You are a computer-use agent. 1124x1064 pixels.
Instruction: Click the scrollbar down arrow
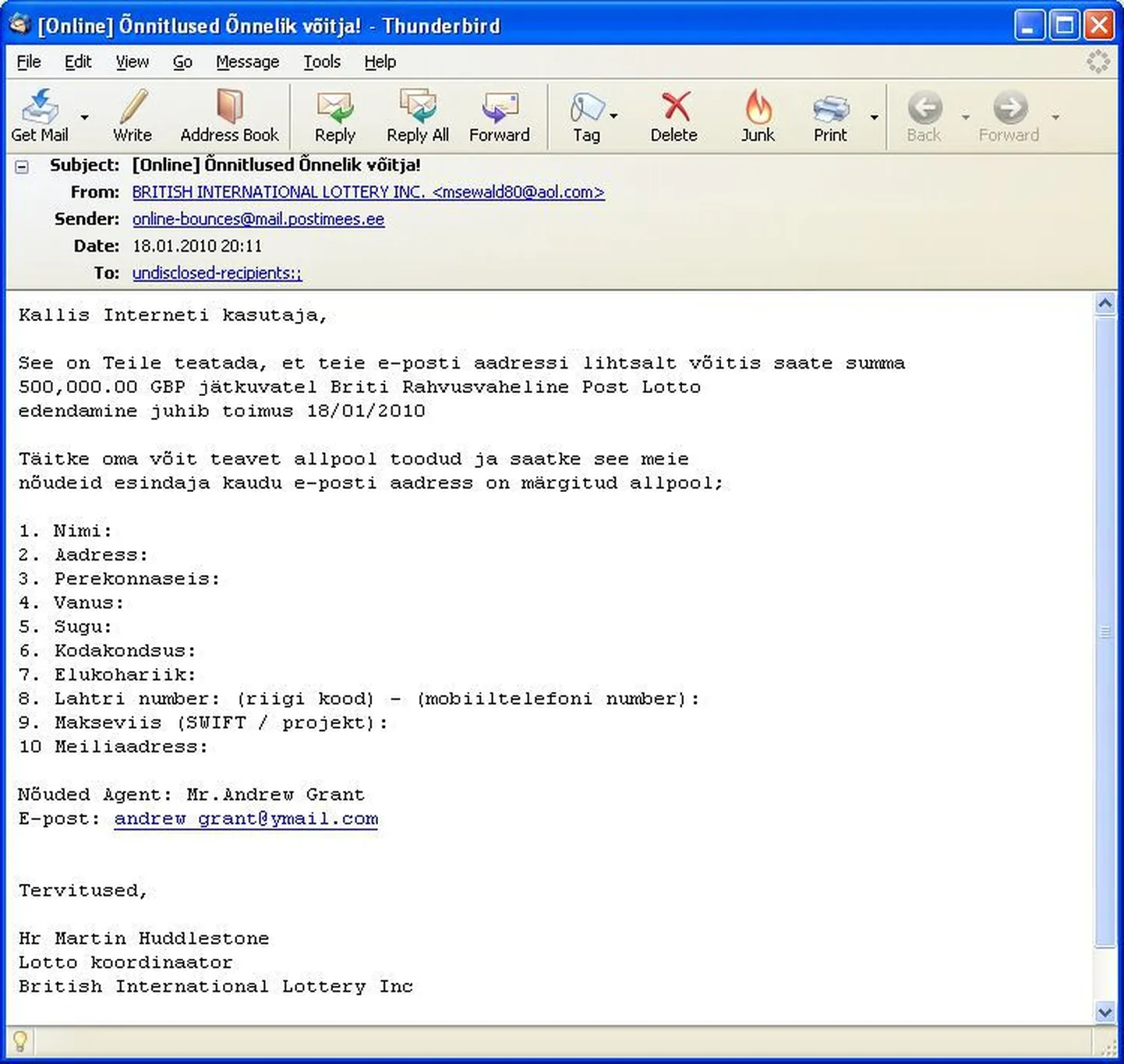[x=1105, y=1012]
